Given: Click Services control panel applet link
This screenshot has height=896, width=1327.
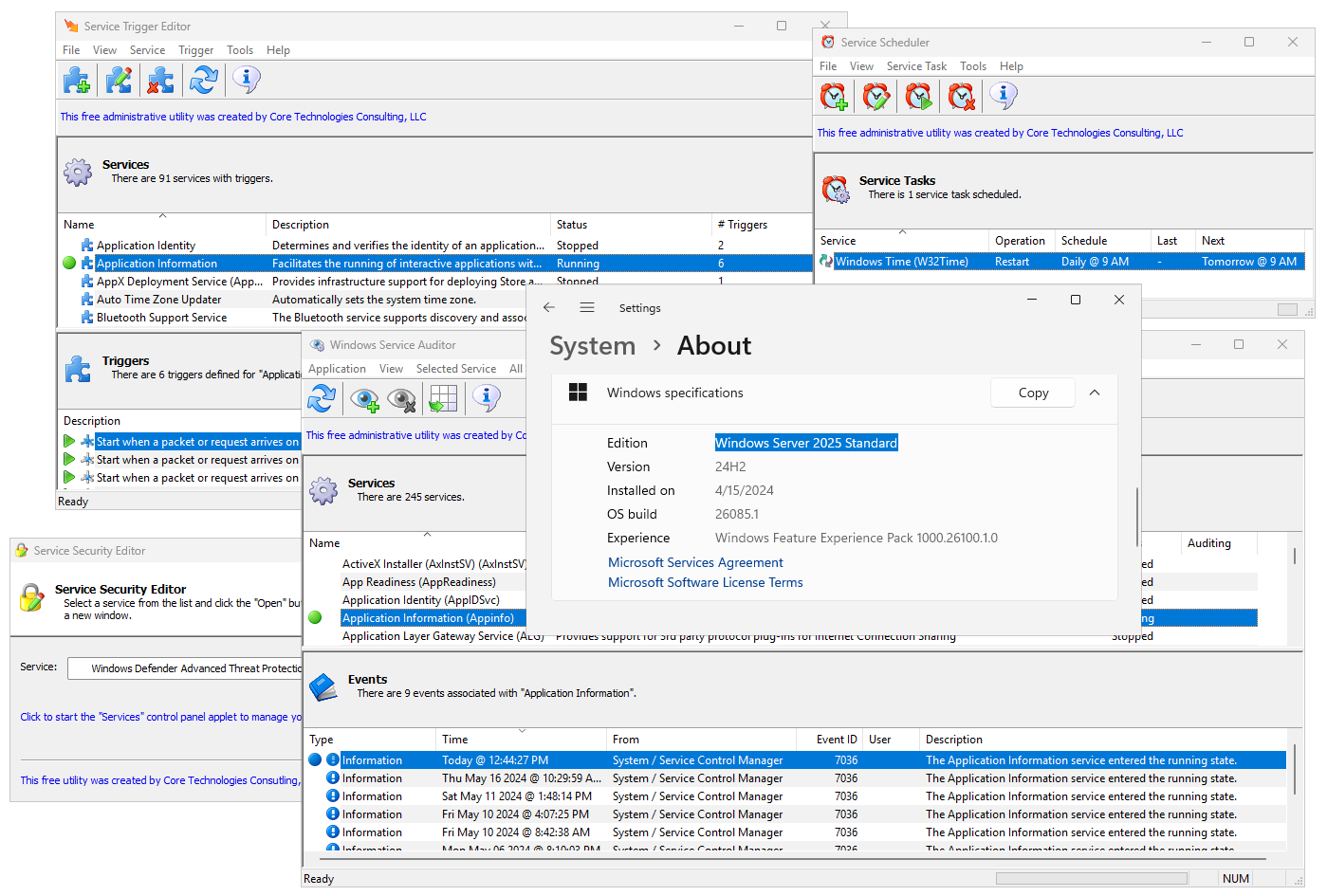Looking at the screenshot, I should [x=161, y=717].
